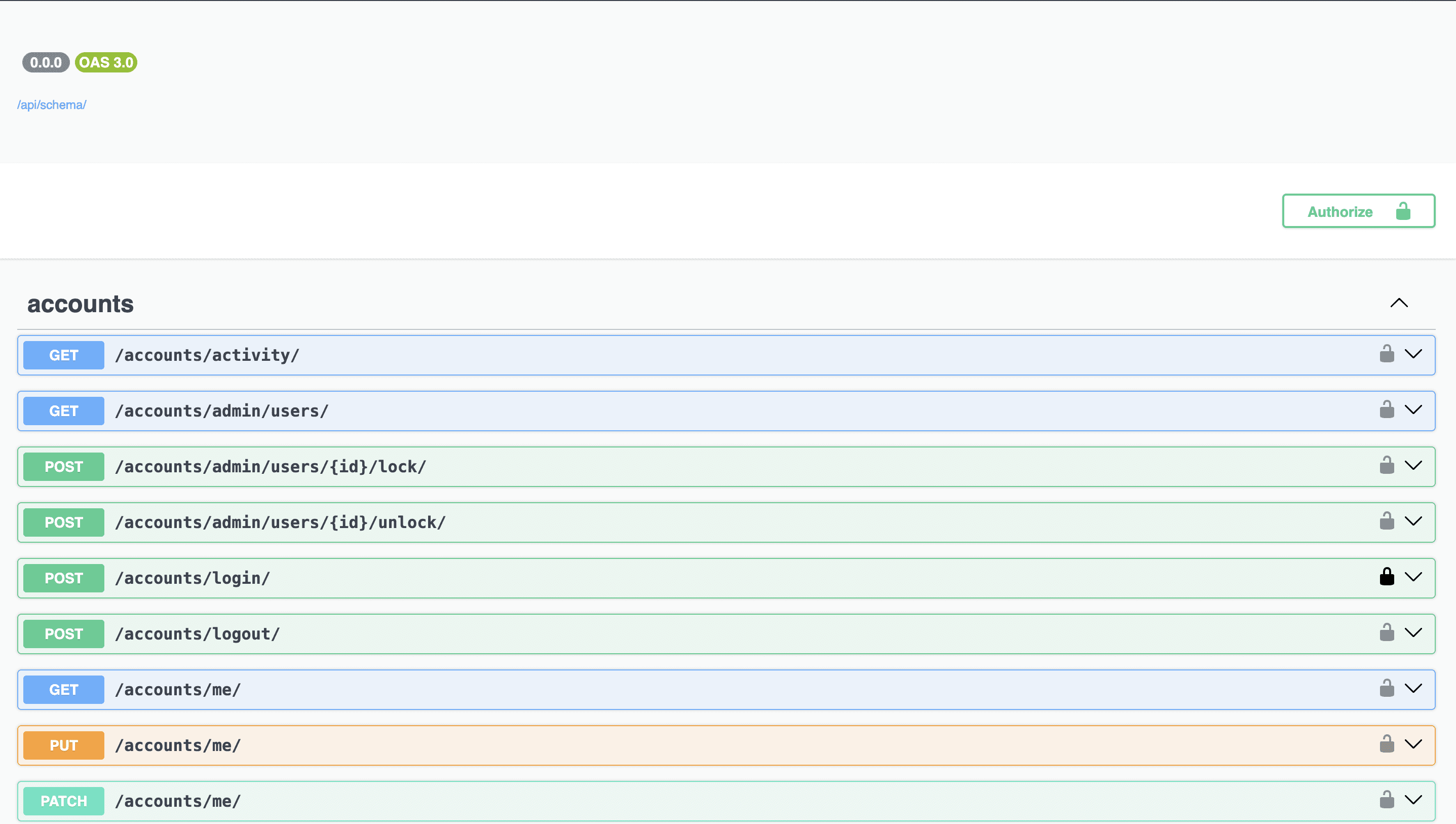Click the POST badge on /accounts/logout/

pos(64,634)
